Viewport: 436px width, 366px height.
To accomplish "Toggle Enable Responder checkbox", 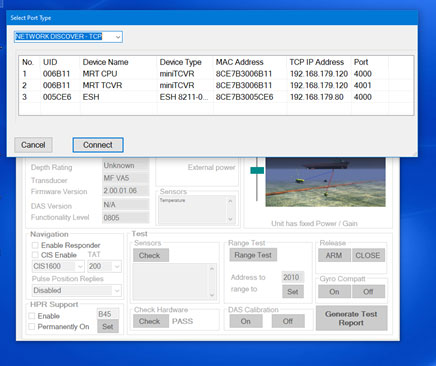I will point(35,245).
